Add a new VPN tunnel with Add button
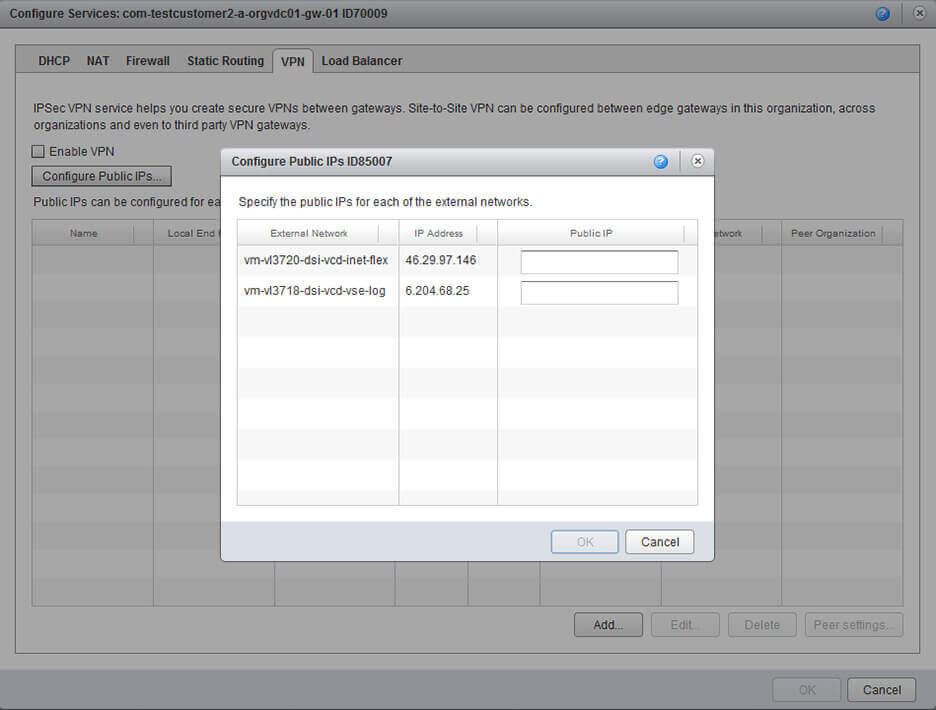 coord(608,624)
